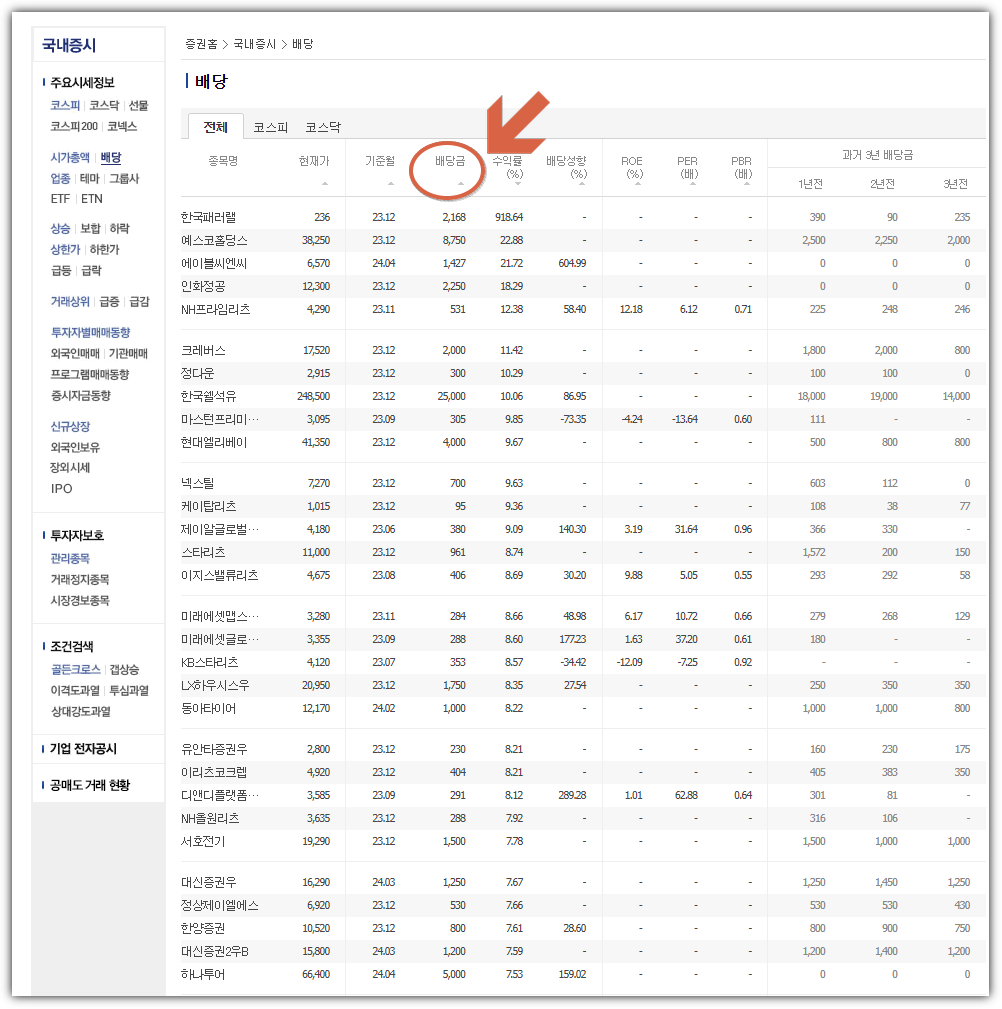Sort by 배당성향(%) column header
The height and width of the screenshot is (1009, 1002).
(566, 167)
